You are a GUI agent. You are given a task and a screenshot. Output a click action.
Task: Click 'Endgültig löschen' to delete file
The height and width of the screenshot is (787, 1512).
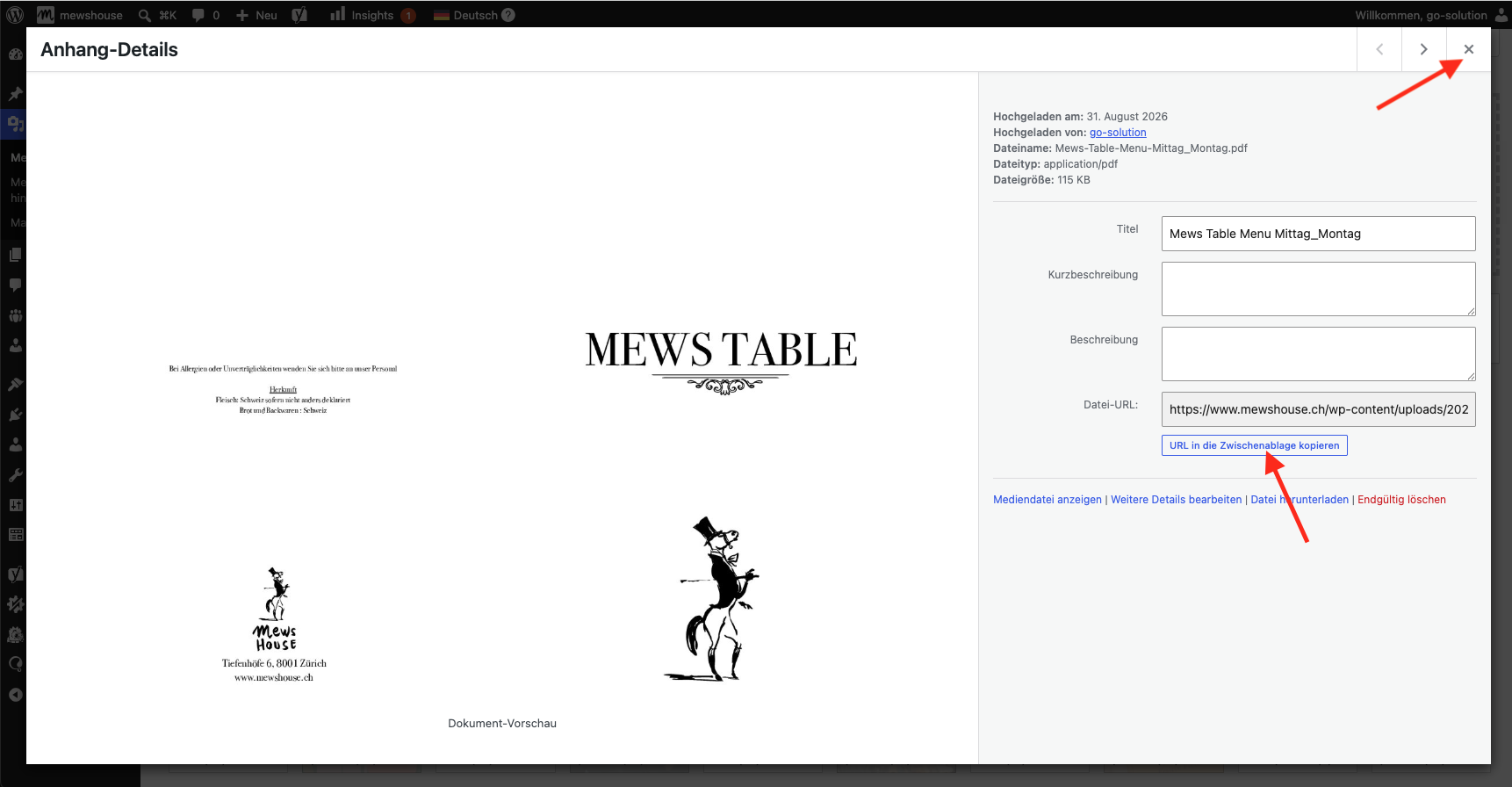coord(1401,500)
